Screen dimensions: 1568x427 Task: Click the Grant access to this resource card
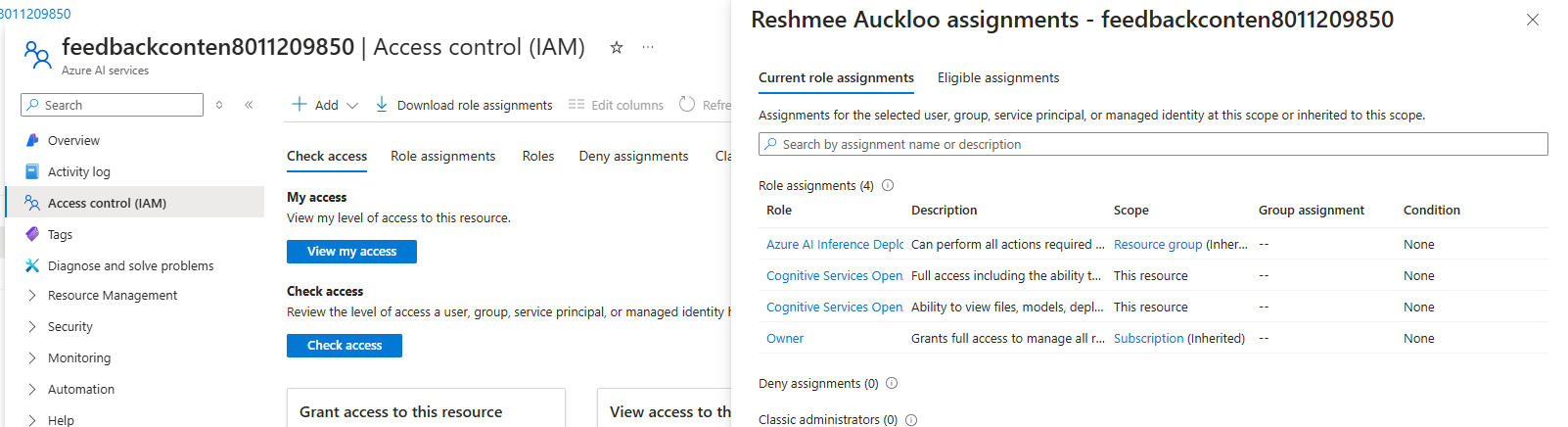[x=426, y=407]
